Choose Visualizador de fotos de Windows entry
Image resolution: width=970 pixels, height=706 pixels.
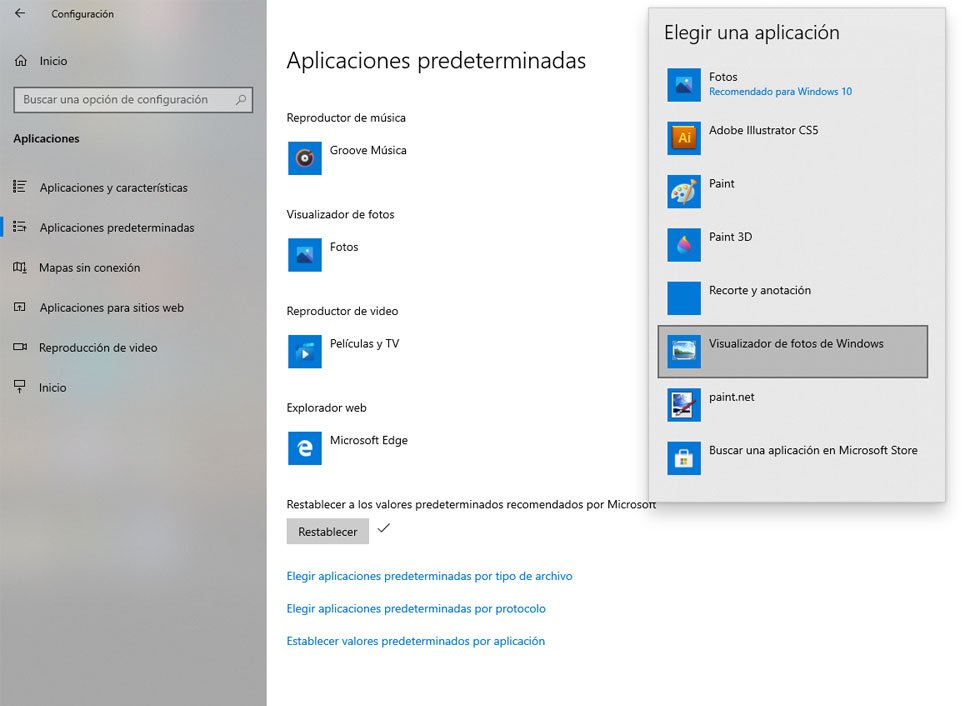tap(793, 351)
